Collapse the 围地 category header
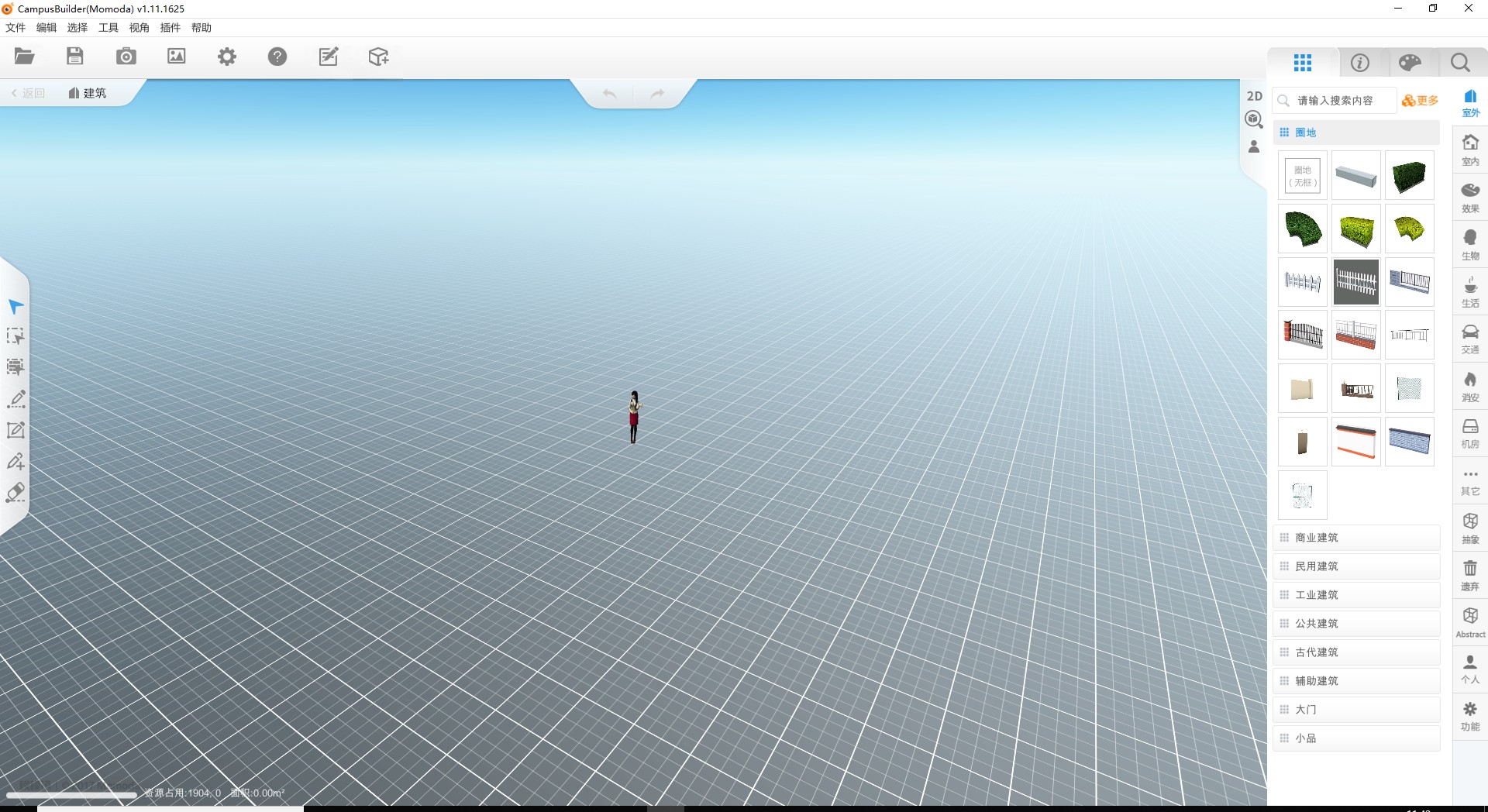This screenshot has width=1488, height=812. [1356, 132]
